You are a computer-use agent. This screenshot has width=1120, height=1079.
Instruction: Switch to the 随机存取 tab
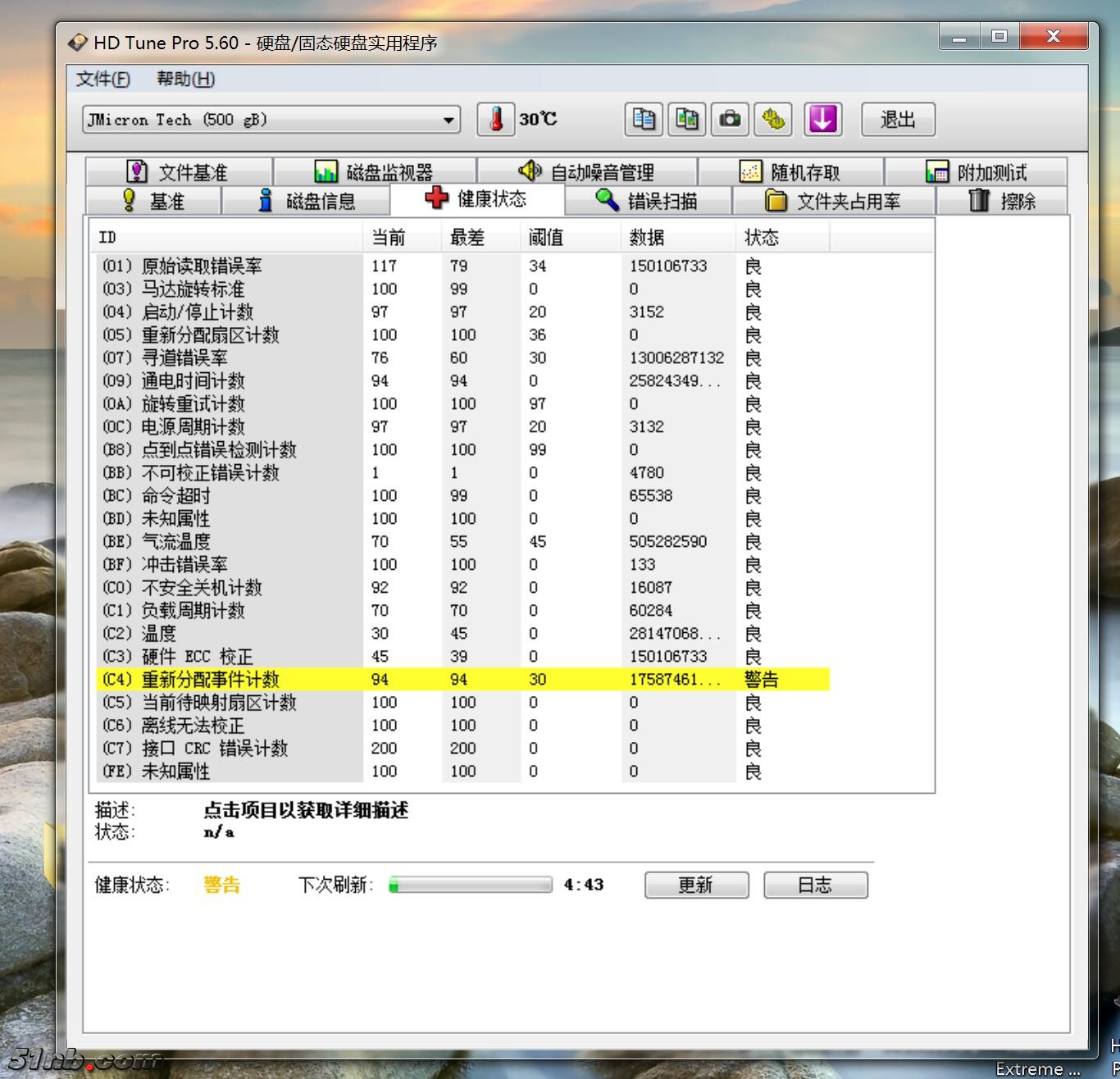(791, 172)
